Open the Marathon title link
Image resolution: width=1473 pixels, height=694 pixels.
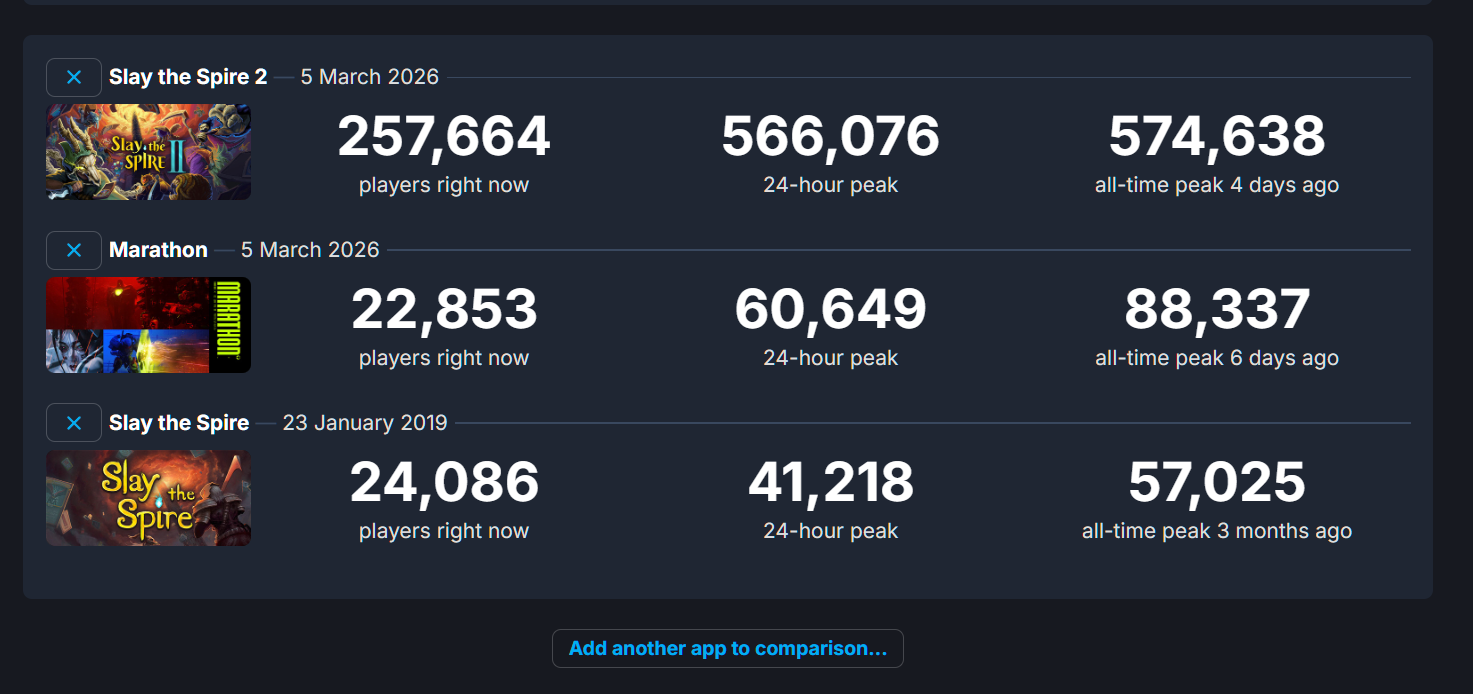pyautogui.click(x=158, y=250)
